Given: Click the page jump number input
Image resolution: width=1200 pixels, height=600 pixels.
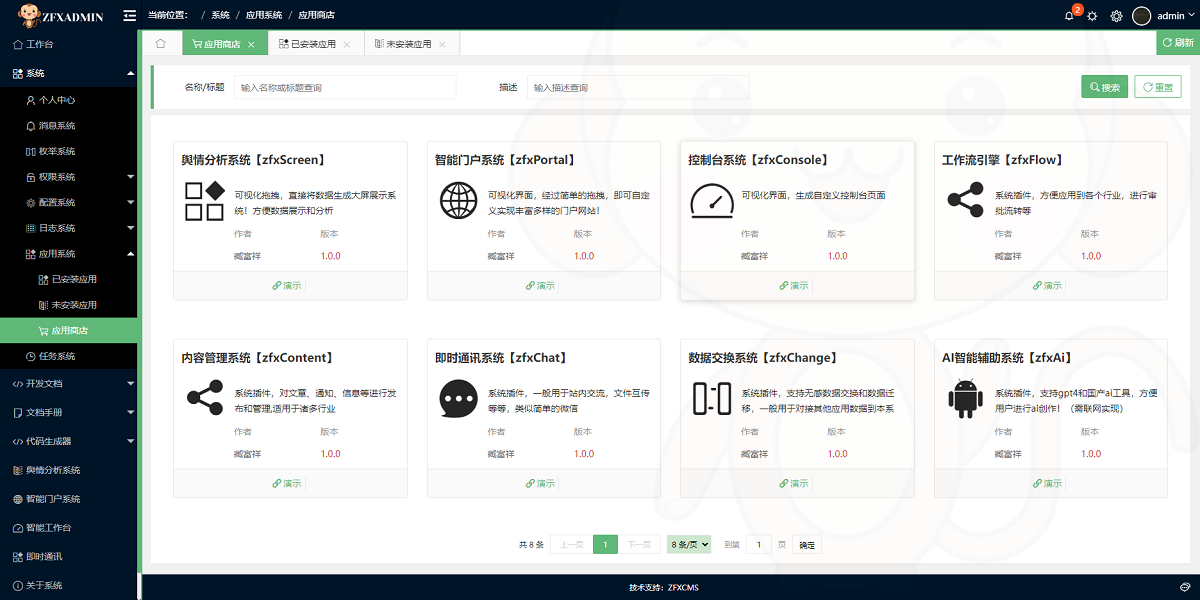Looking at the screenshot, I should click(759, 545).
